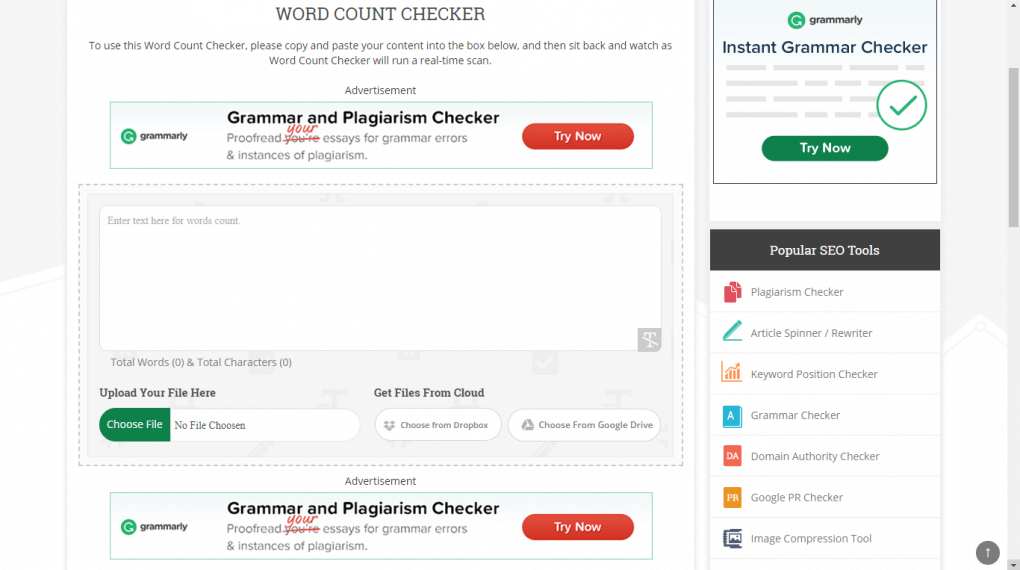The image size is (1020, 570).
Task: Click the Choose File button
Action: click(134, 424)
